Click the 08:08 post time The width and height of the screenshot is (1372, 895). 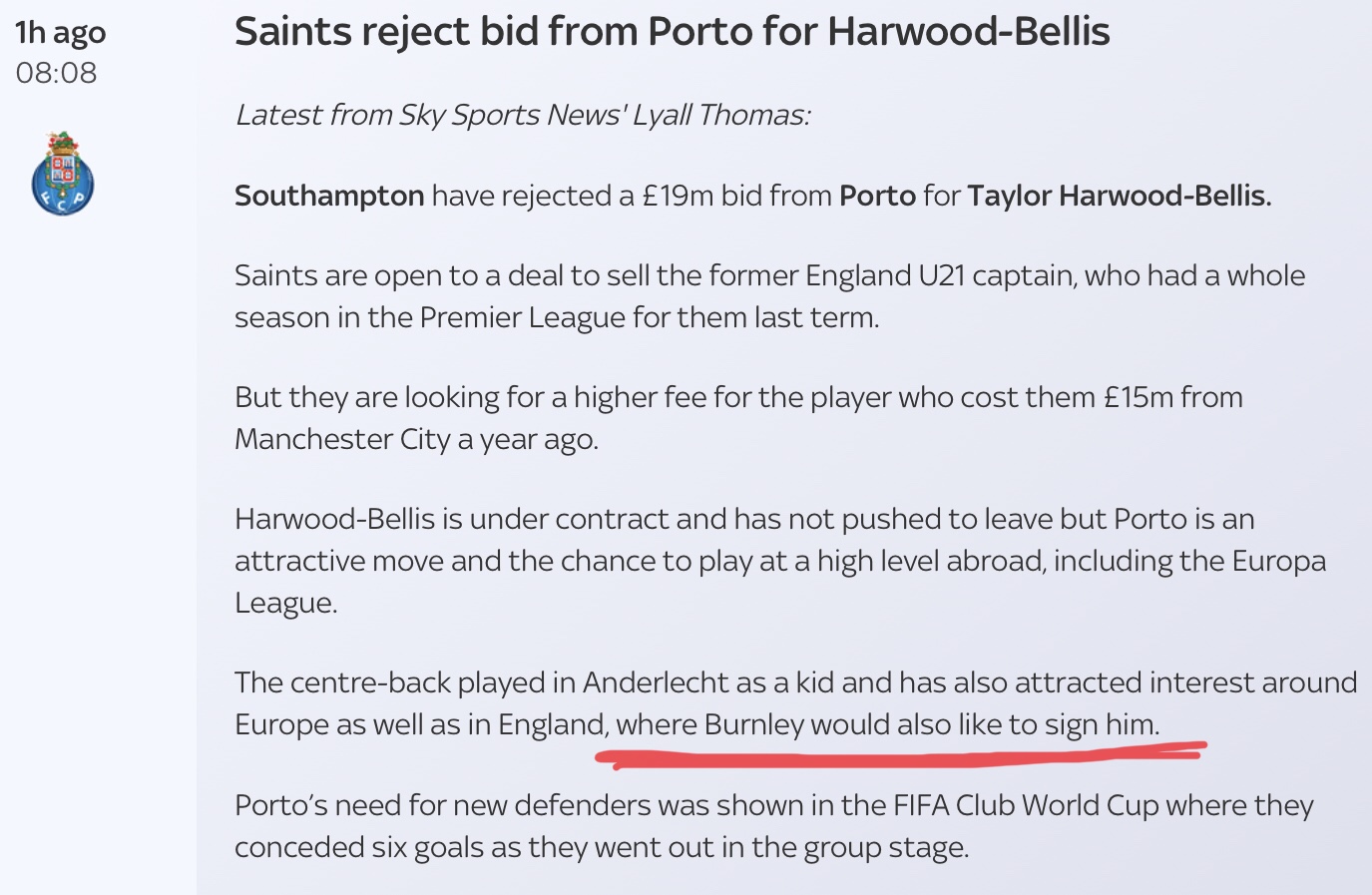[x=56, y=73]
